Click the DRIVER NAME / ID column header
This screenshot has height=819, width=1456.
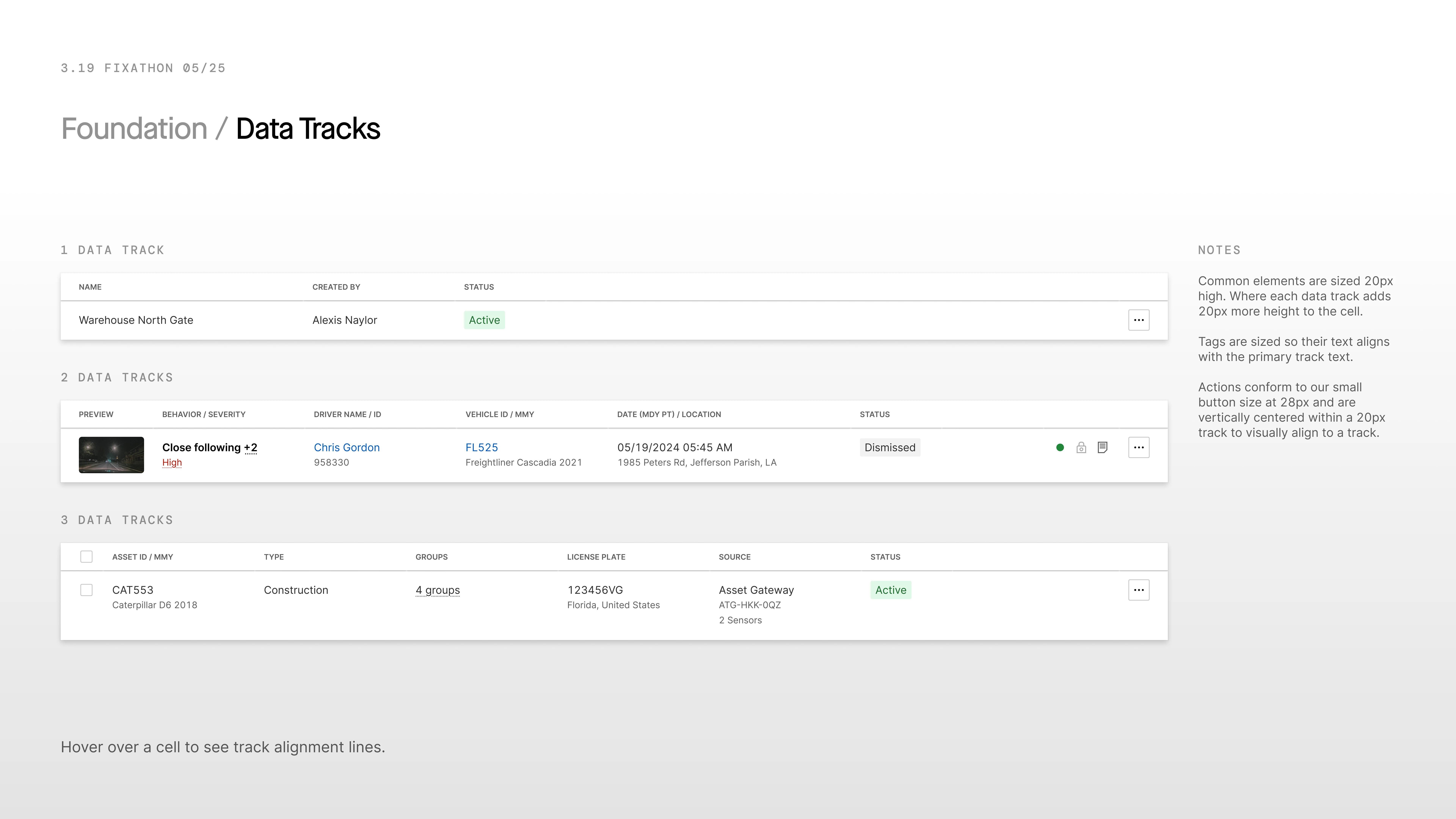(347, 414)
